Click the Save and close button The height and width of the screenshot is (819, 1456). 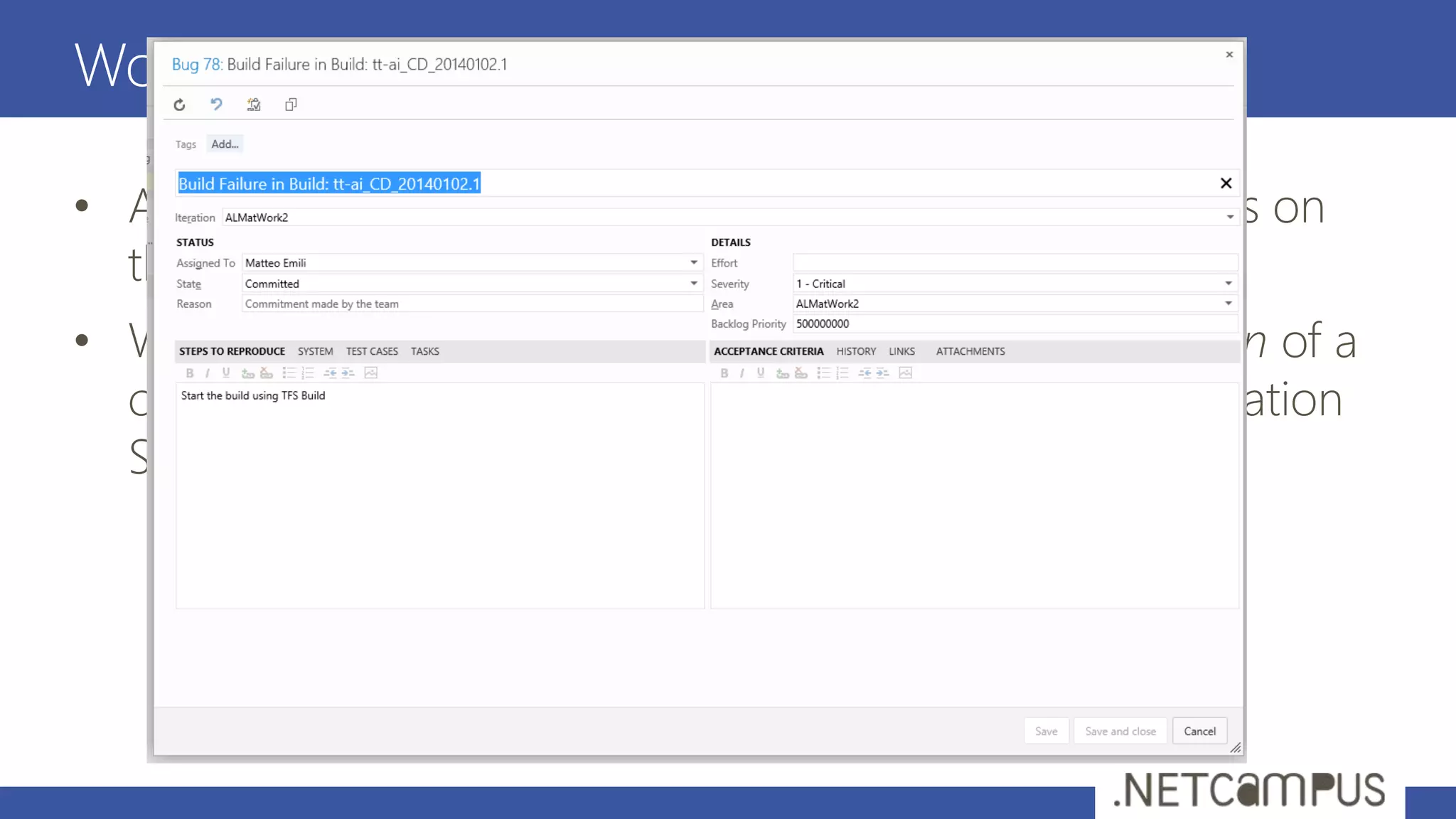[x=1120, y=731]
